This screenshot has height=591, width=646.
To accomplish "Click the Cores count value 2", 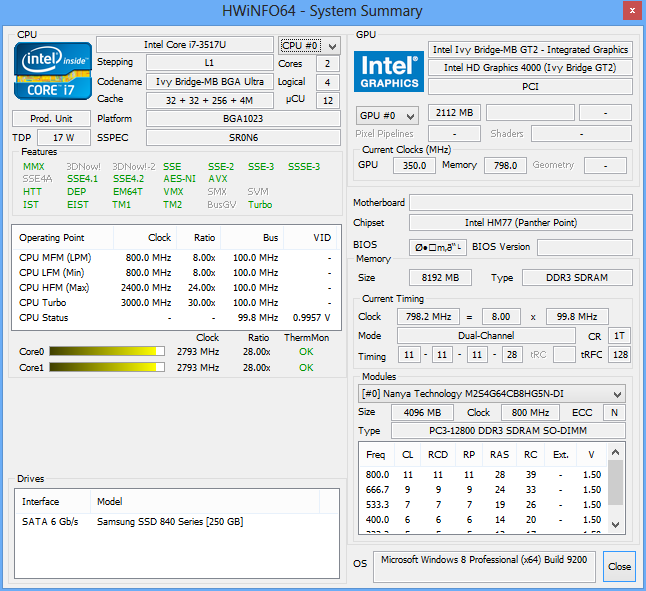I will click(328, 63).
